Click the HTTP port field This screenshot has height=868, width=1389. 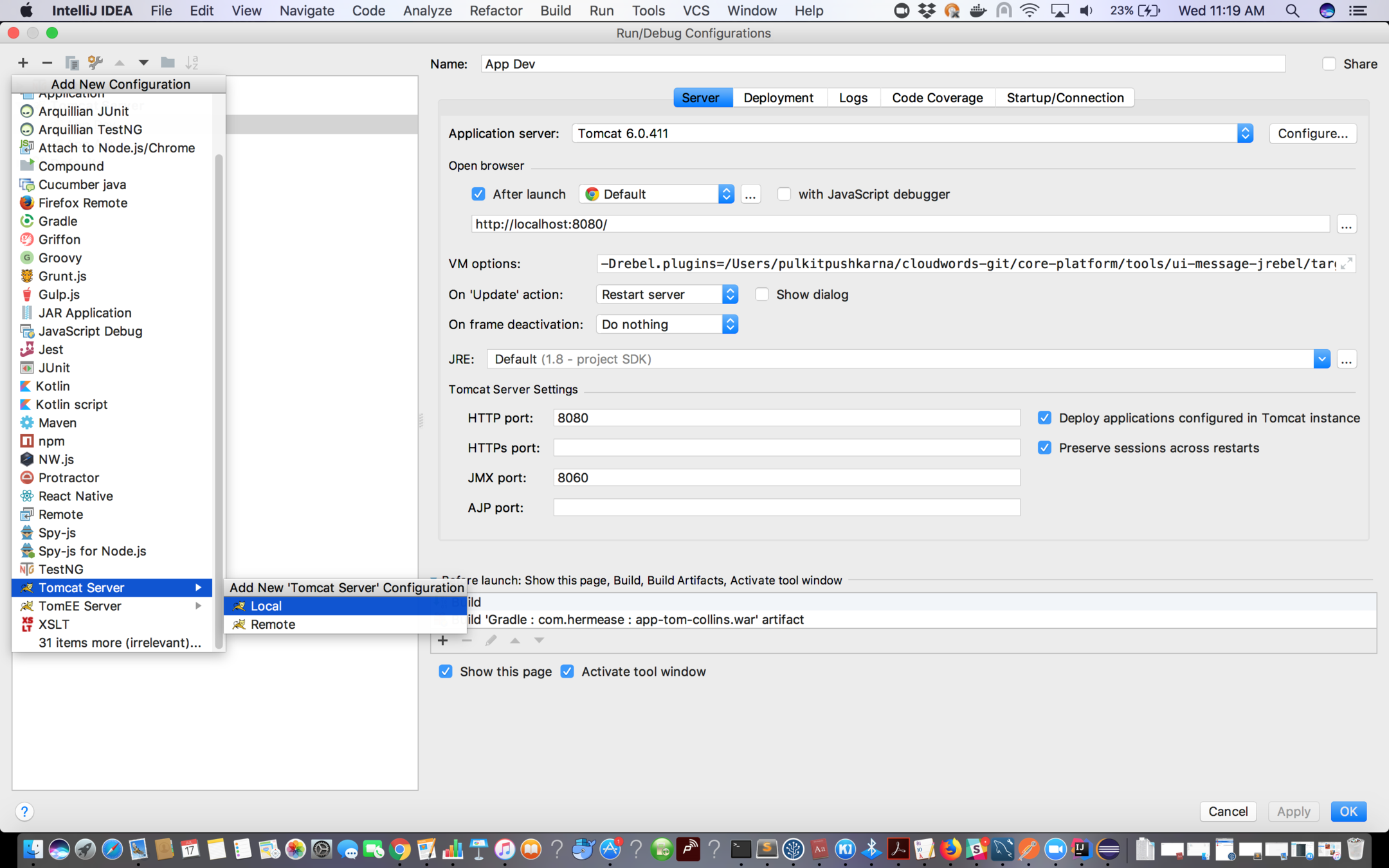(x=786, y=418)
